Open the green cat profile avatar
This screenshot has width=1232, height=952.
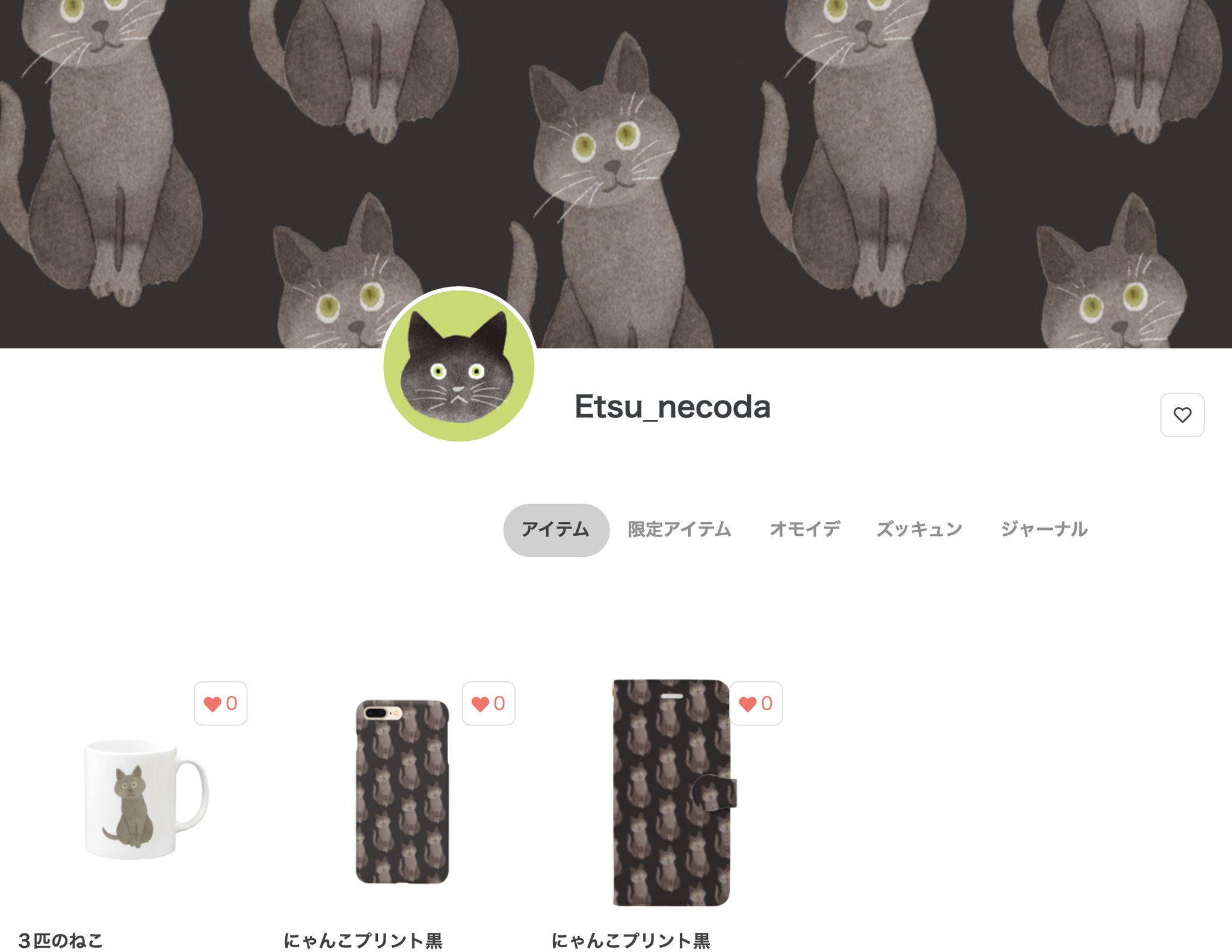[x=459, y=365]
